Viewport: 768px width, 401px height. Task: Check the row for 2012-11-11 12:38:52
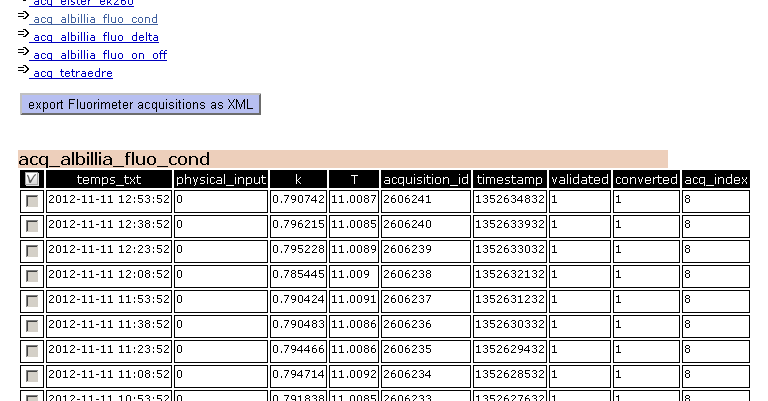pos(32,226)
